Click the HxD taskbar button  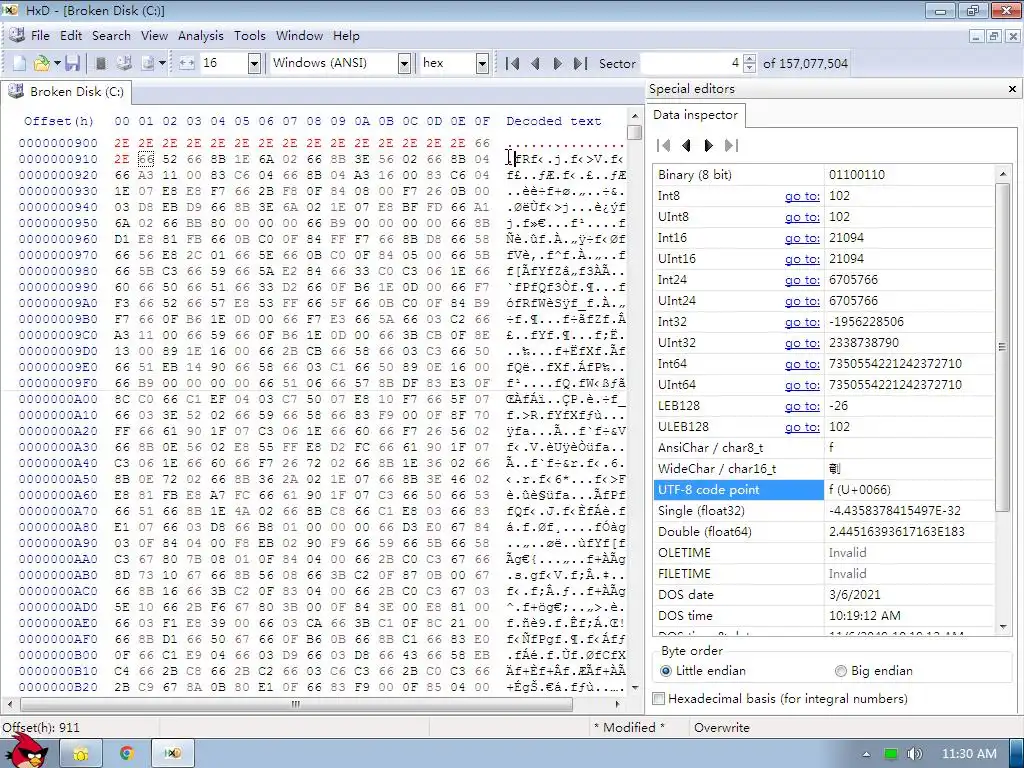[x=172, y=754]
